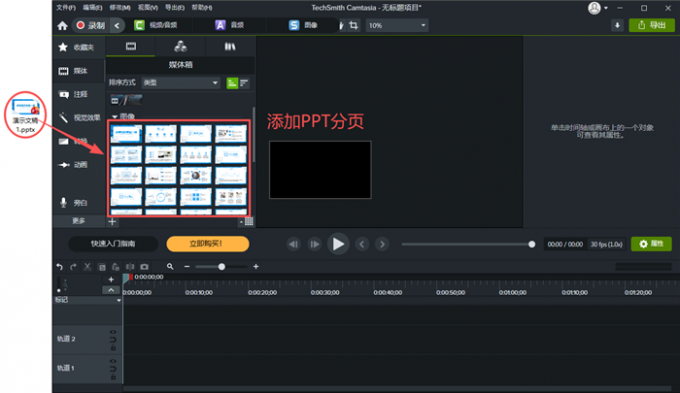The height and width of the screenshot is (393, 680).
Task: Click the green 属性 properties button
Action: pyautogui.click(x=651, y=244)
